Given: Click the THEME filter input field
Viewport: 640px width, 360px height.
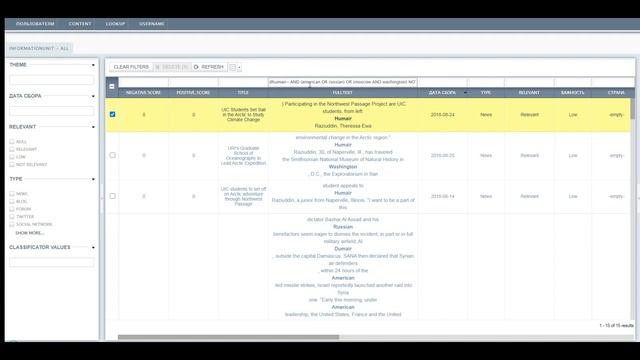Looking at the screenshot, I should pos(51,80).
